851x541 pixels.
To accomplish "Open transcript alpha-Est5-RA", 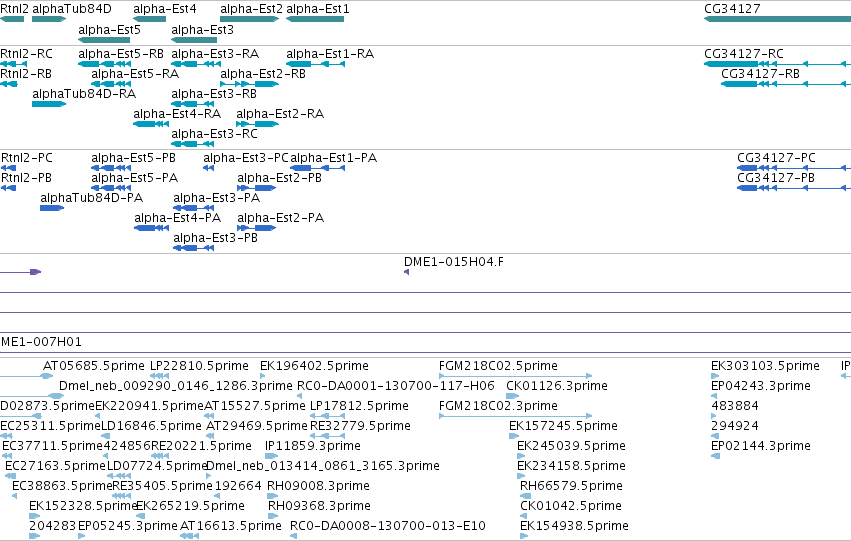I will (135, 74).
